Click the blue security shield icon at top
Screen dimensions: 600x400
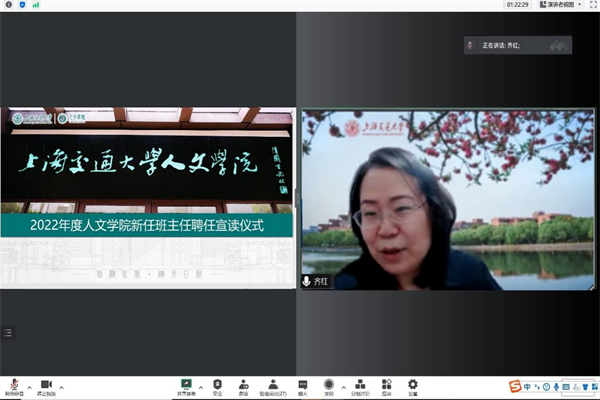coord(22,5)
